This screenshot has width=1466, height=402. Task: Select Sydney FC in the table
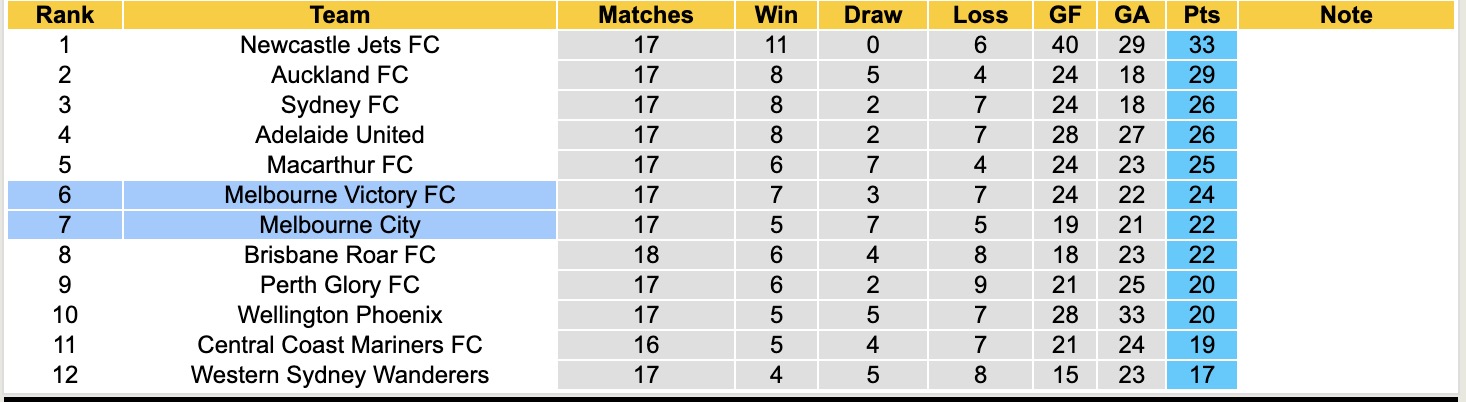340,105
